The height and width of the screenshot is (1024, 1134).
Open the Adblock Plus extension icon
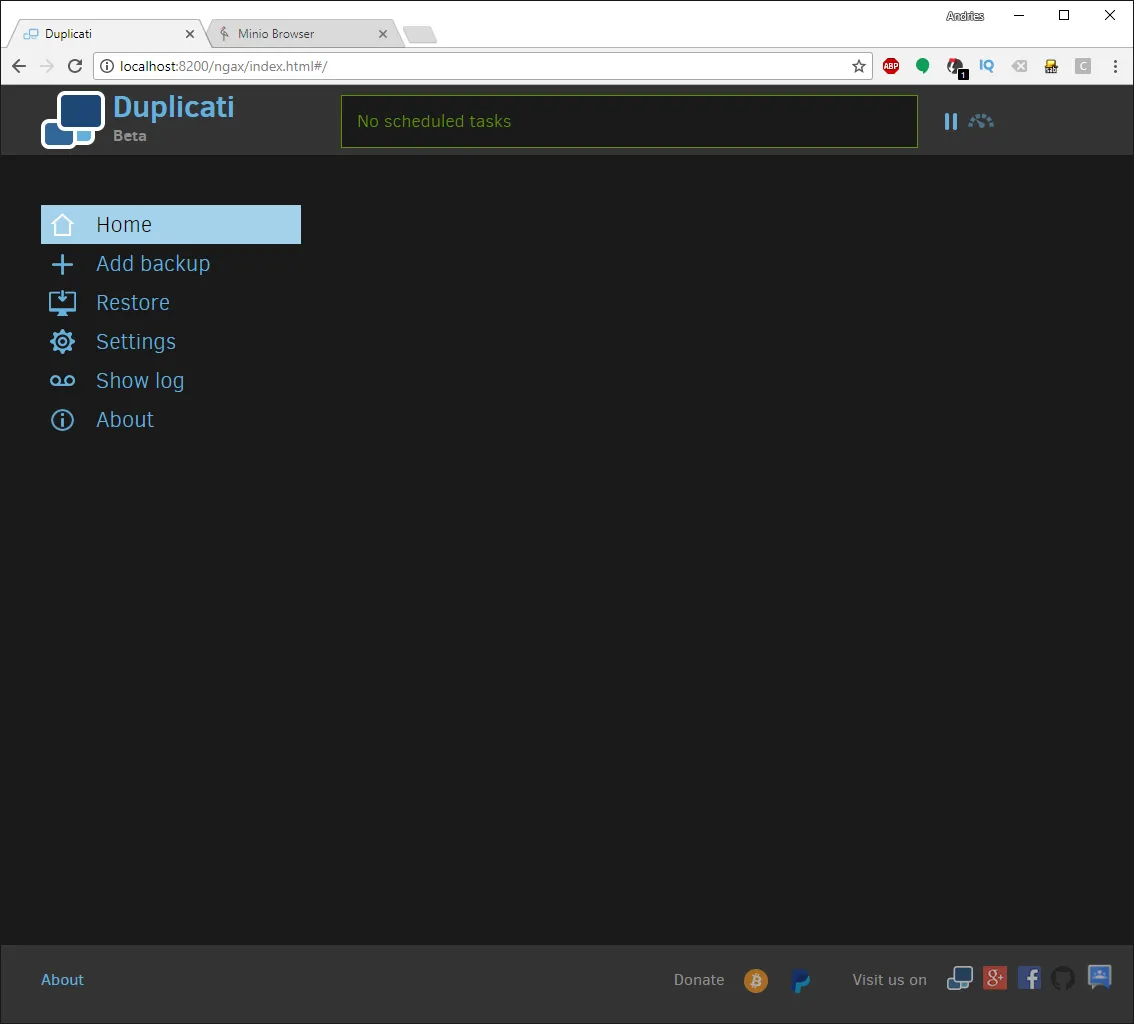pos(891,67)
